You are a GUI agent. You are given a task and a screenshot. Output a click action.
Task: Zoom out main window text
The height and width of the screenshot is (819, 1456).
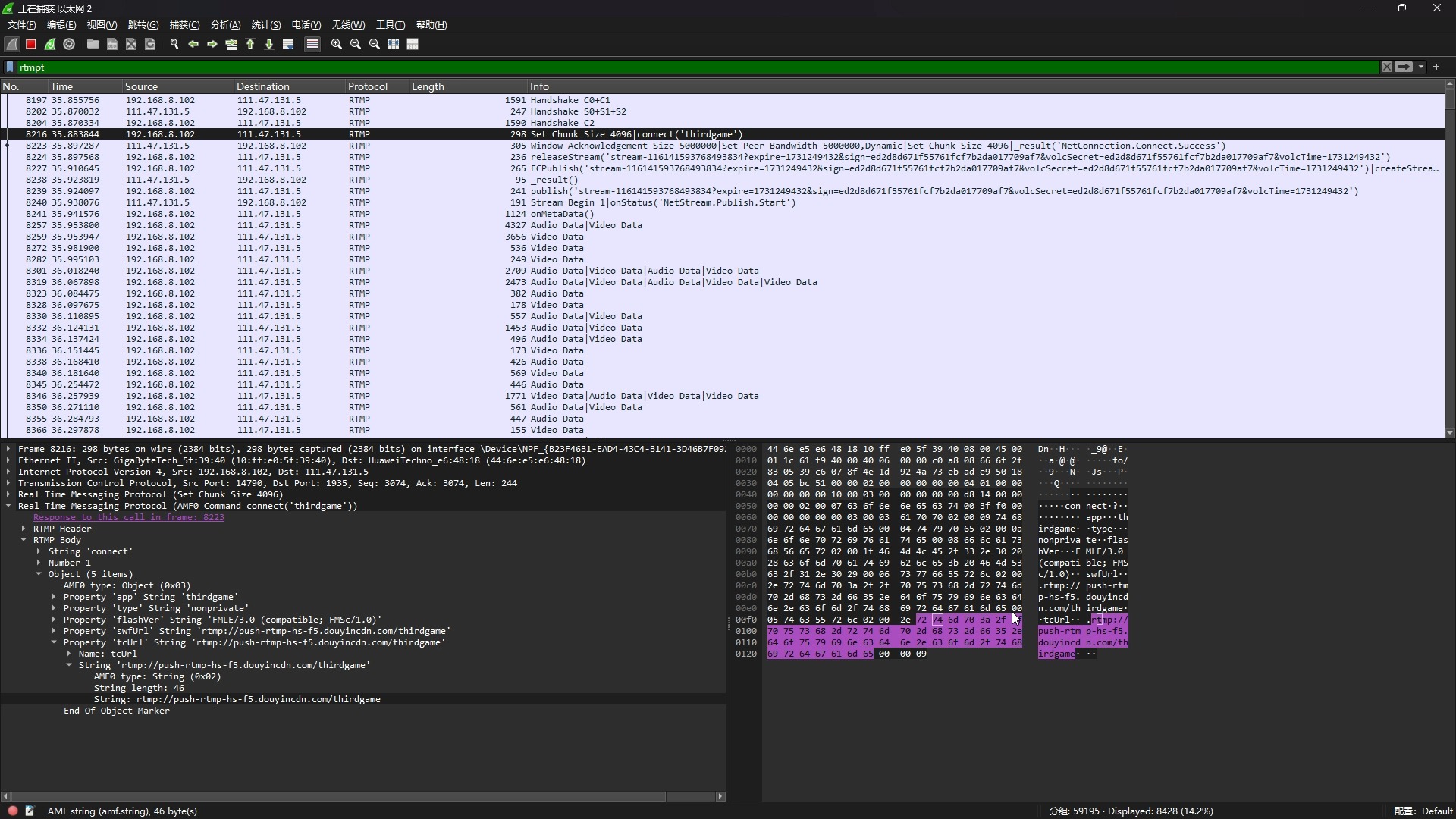(x=356, y=45)
